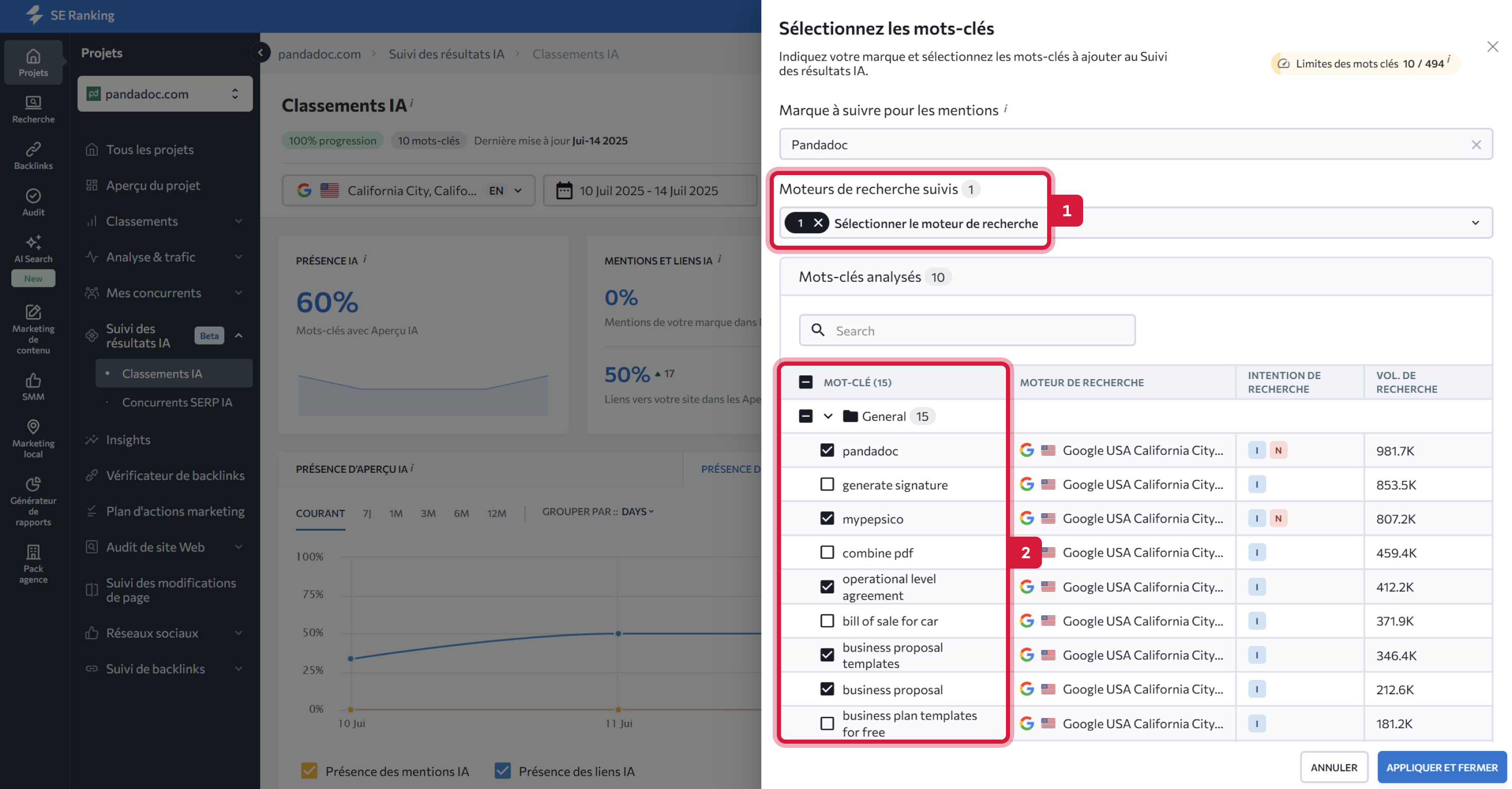Clear the Pandadoc brand field
Screen dimensions: 1512x789
click(1475, 144)
